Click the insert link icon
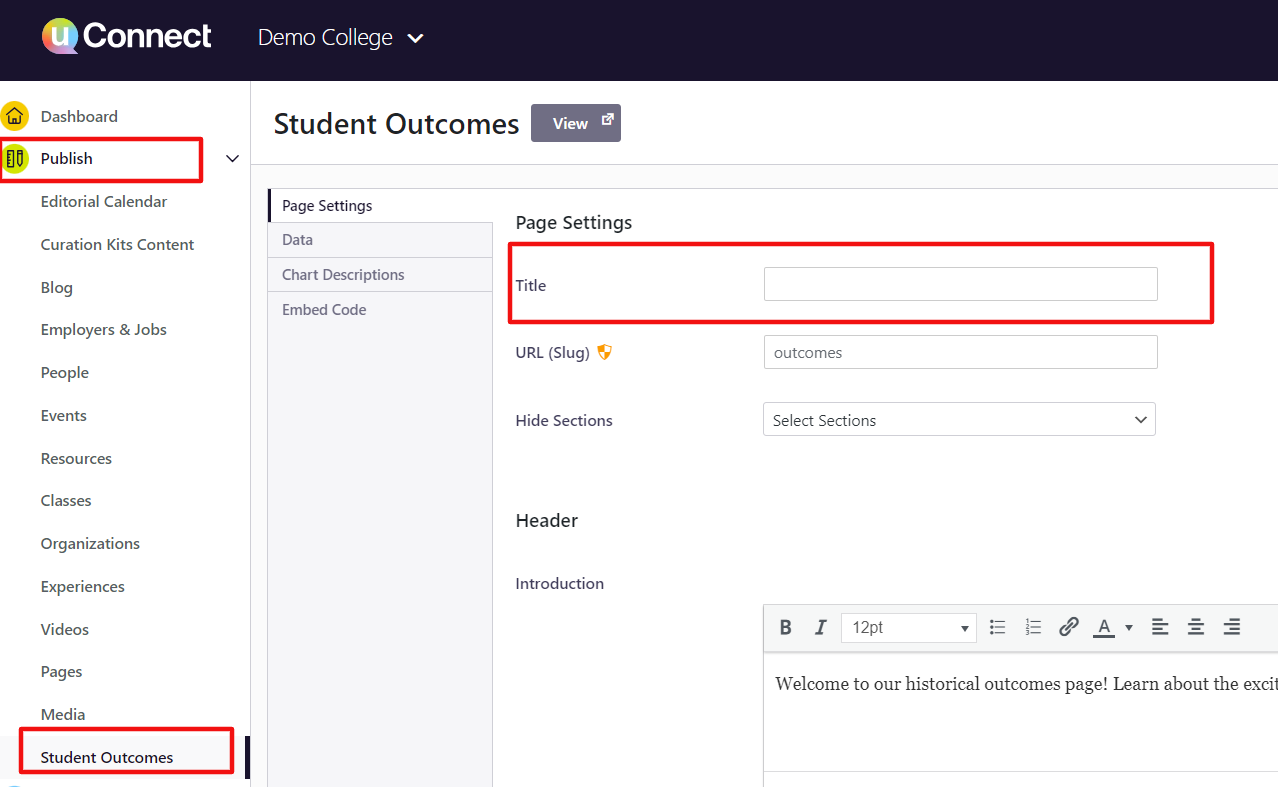 click(1068, 627)
